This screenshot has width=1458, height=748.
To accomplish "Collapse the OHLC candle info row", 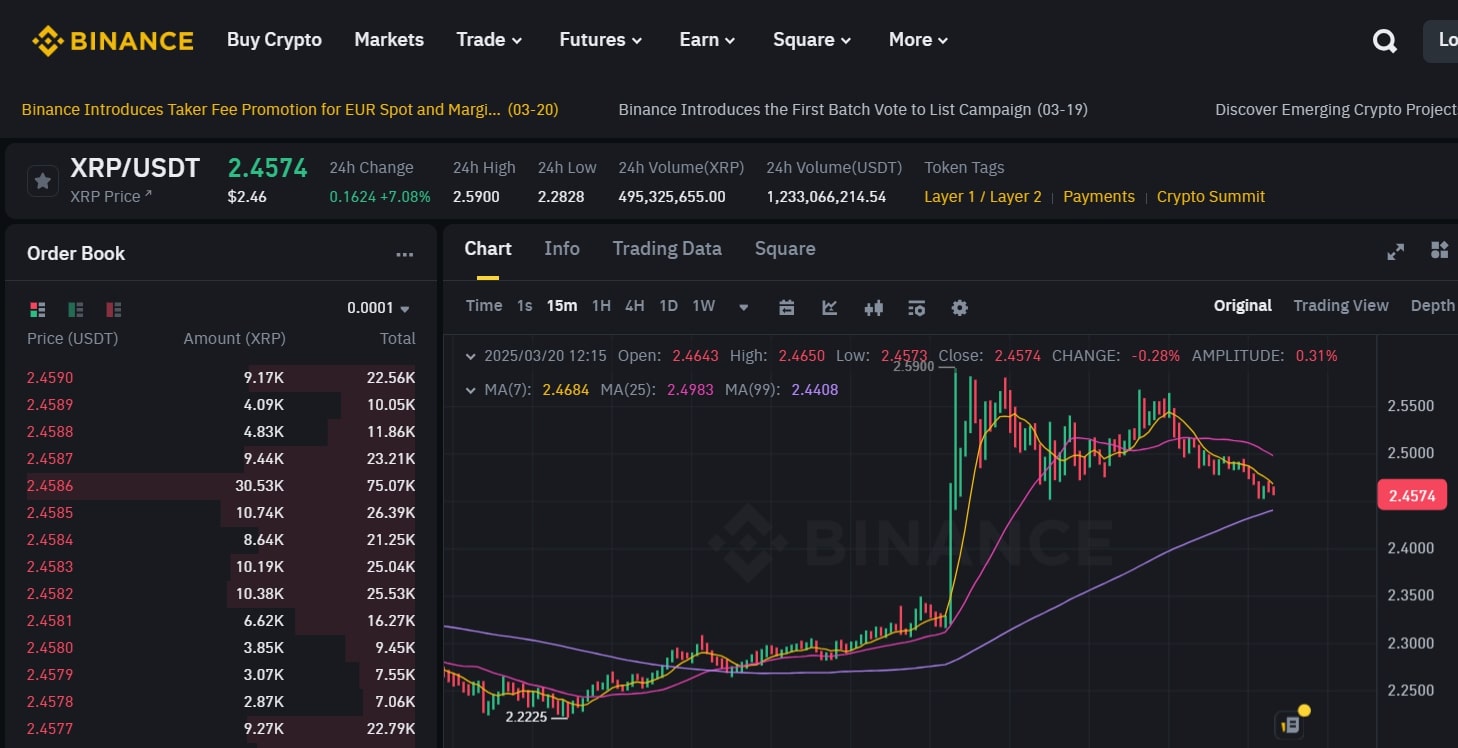I will 471,355.
